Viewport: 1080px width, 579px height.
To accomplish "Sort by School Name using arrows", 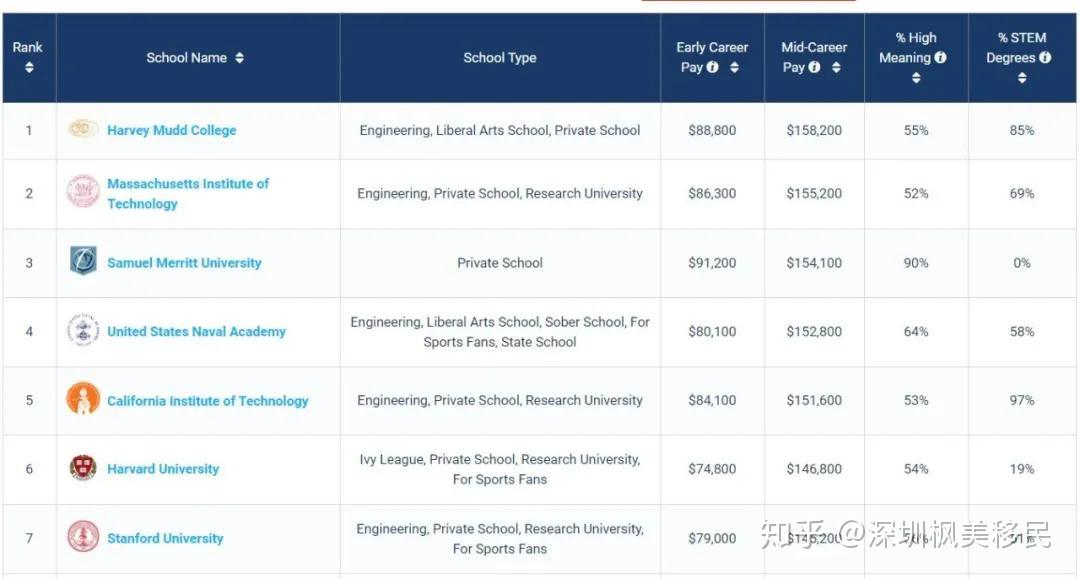I will pyautogui.click(x=240, y=58).
